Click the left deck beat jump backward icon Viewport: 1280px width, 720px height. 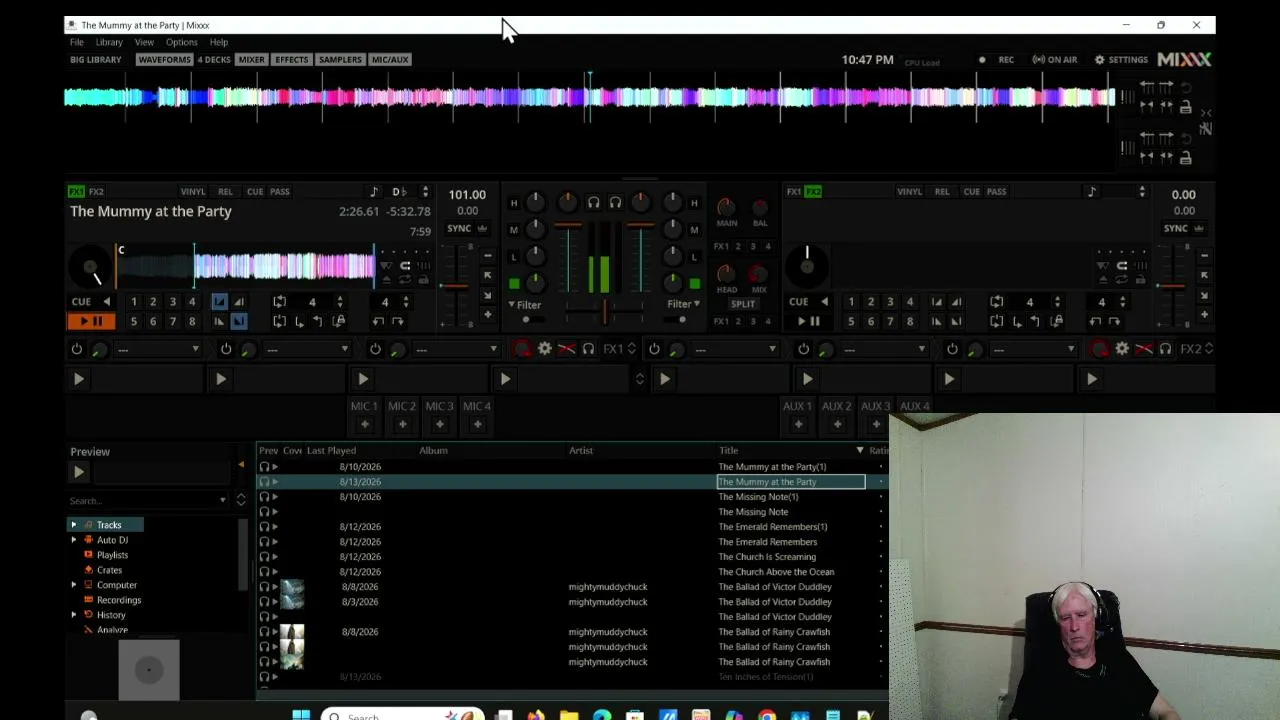pos(378,321)
